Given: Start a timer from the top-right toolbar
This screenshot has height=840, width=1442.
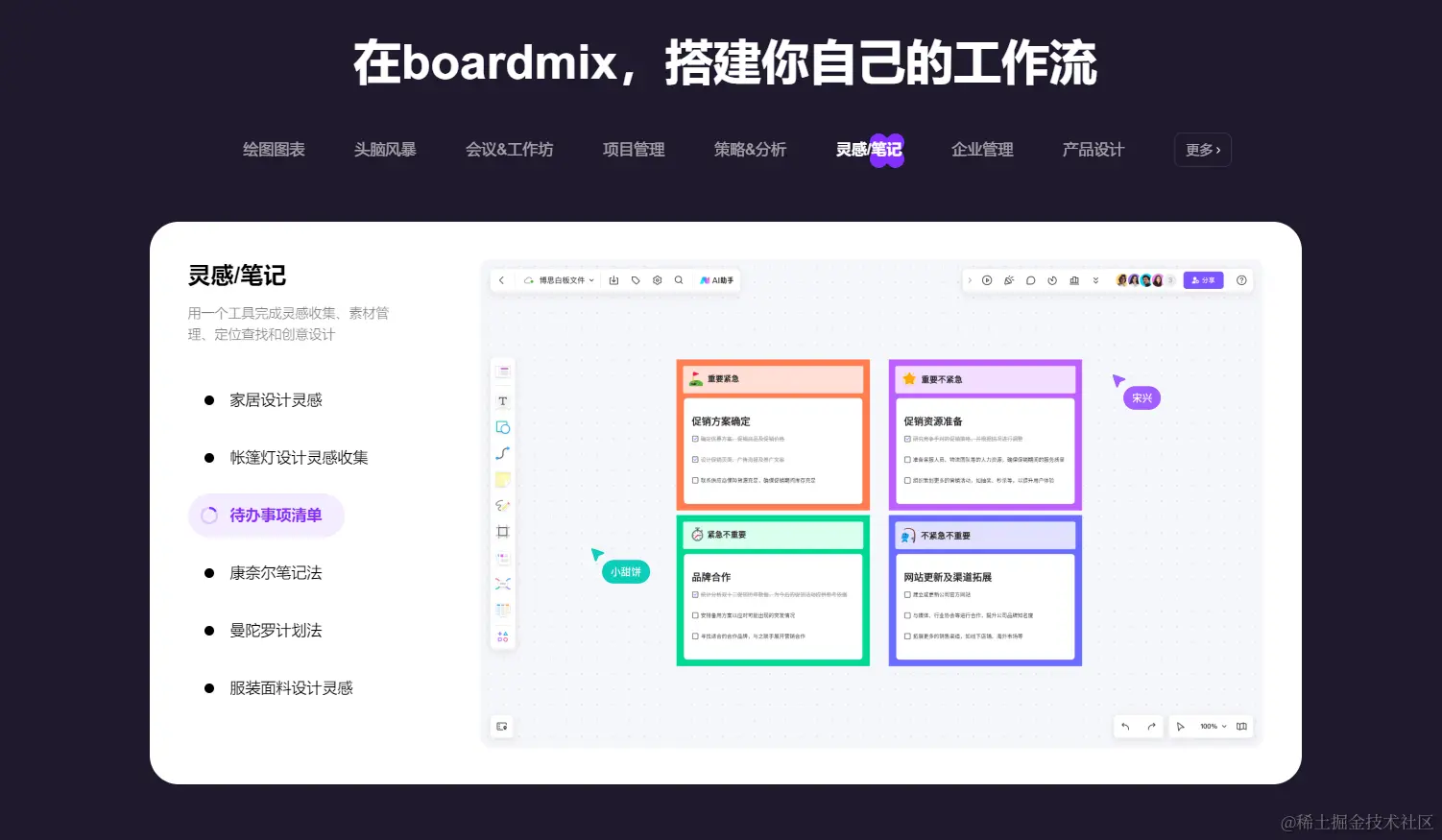Looking at the screenshot, I should (x=1052, y=279).
